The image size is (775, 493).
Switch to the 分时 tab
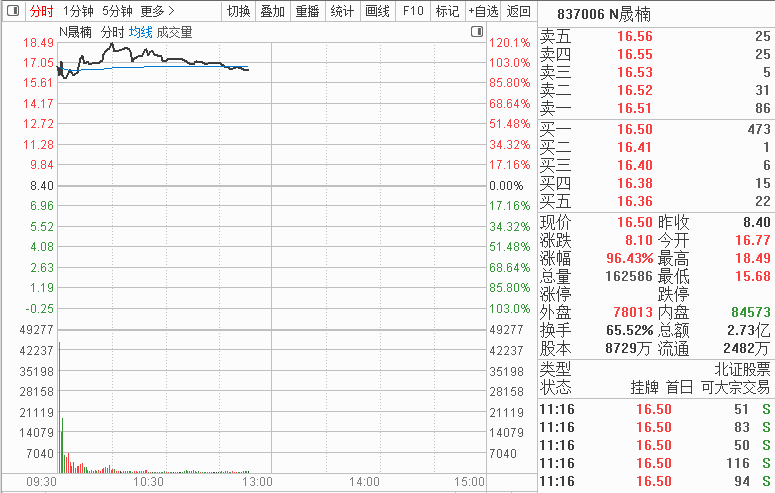pos(41,11)
